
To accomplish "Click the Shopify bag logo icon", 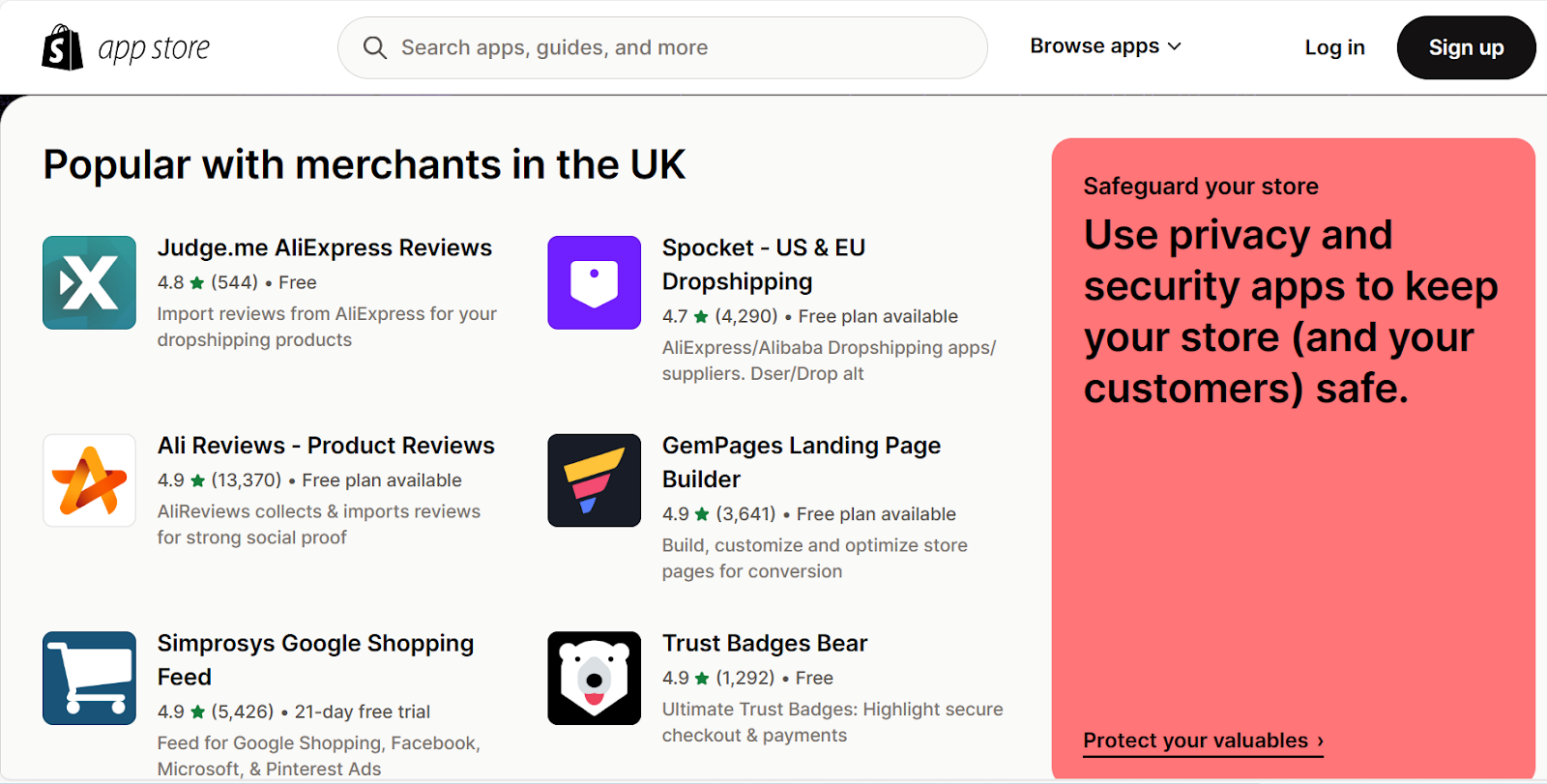I will (x=63, y=47).
